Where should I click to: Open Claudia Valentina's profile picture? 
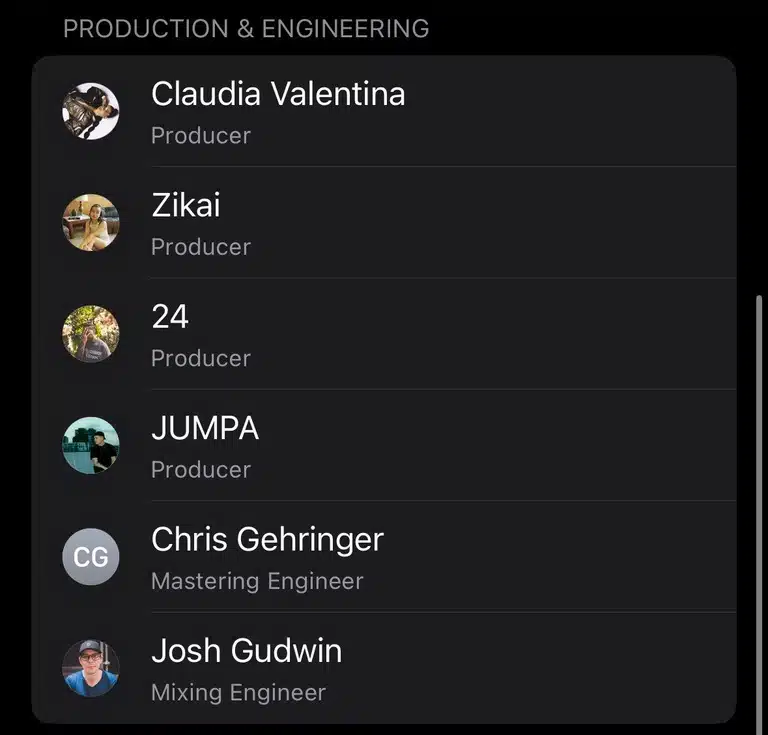tap(91, 111)
